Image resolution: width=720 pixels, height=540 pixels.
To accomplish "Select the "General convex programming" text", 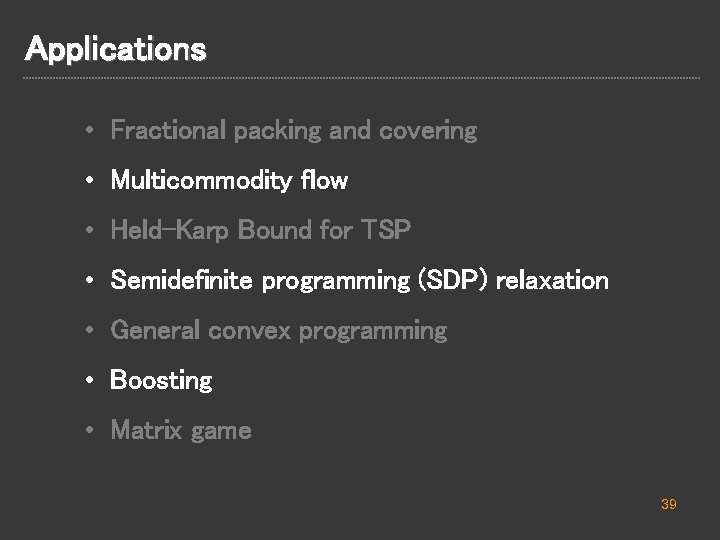I will (278, 330).
